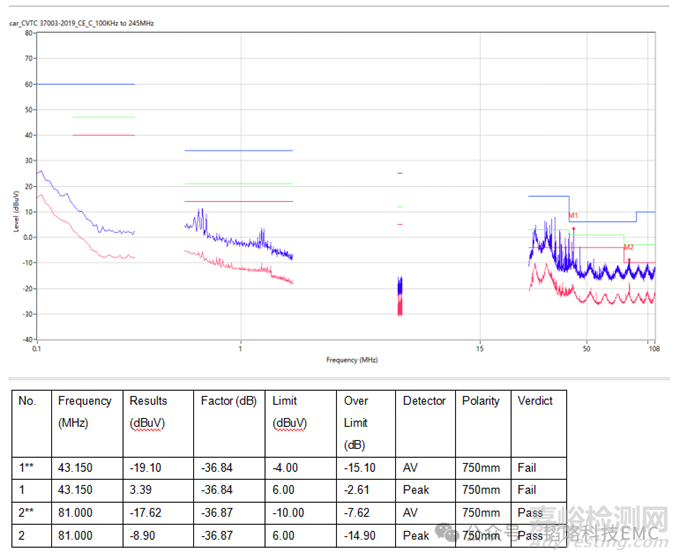This screenshot has width=680, height=560.
Task: Click the result value -19.10 cell
Action: pyautogui.click(x=146, y=467)
